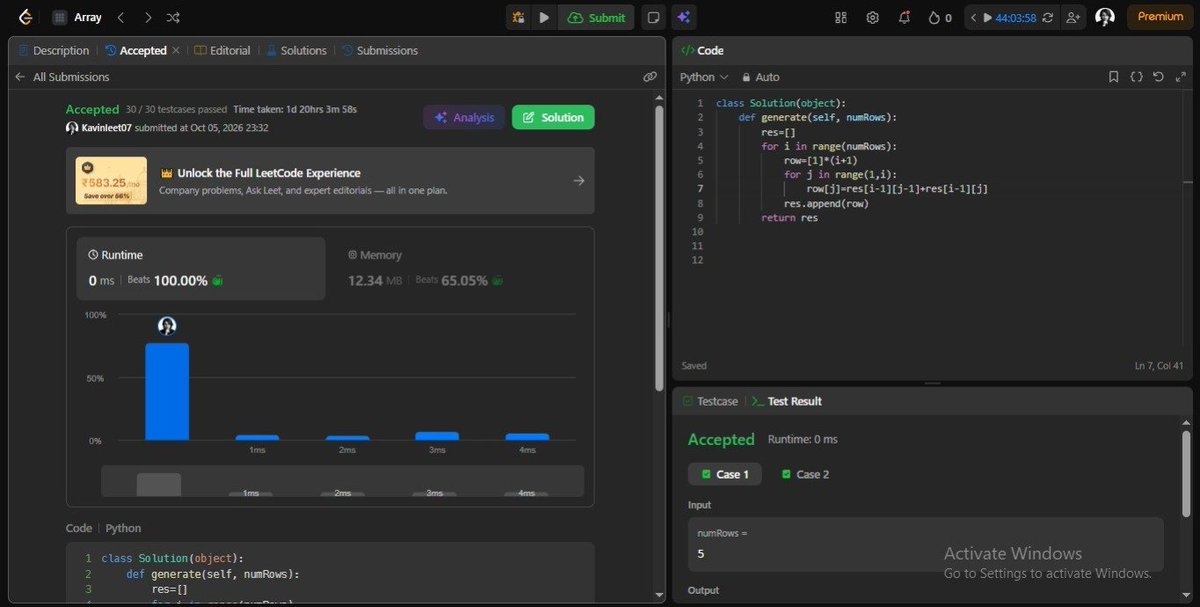Open the Python language dropdown
The width and height of the screenshot is (1200, 607).
[704, 77]
